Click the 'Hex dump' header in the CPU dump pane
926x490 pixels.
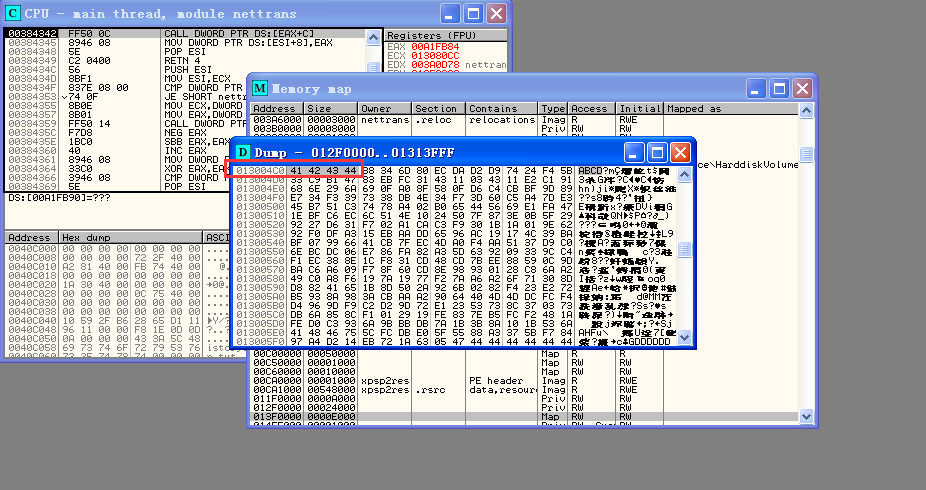tap(131, 237)
